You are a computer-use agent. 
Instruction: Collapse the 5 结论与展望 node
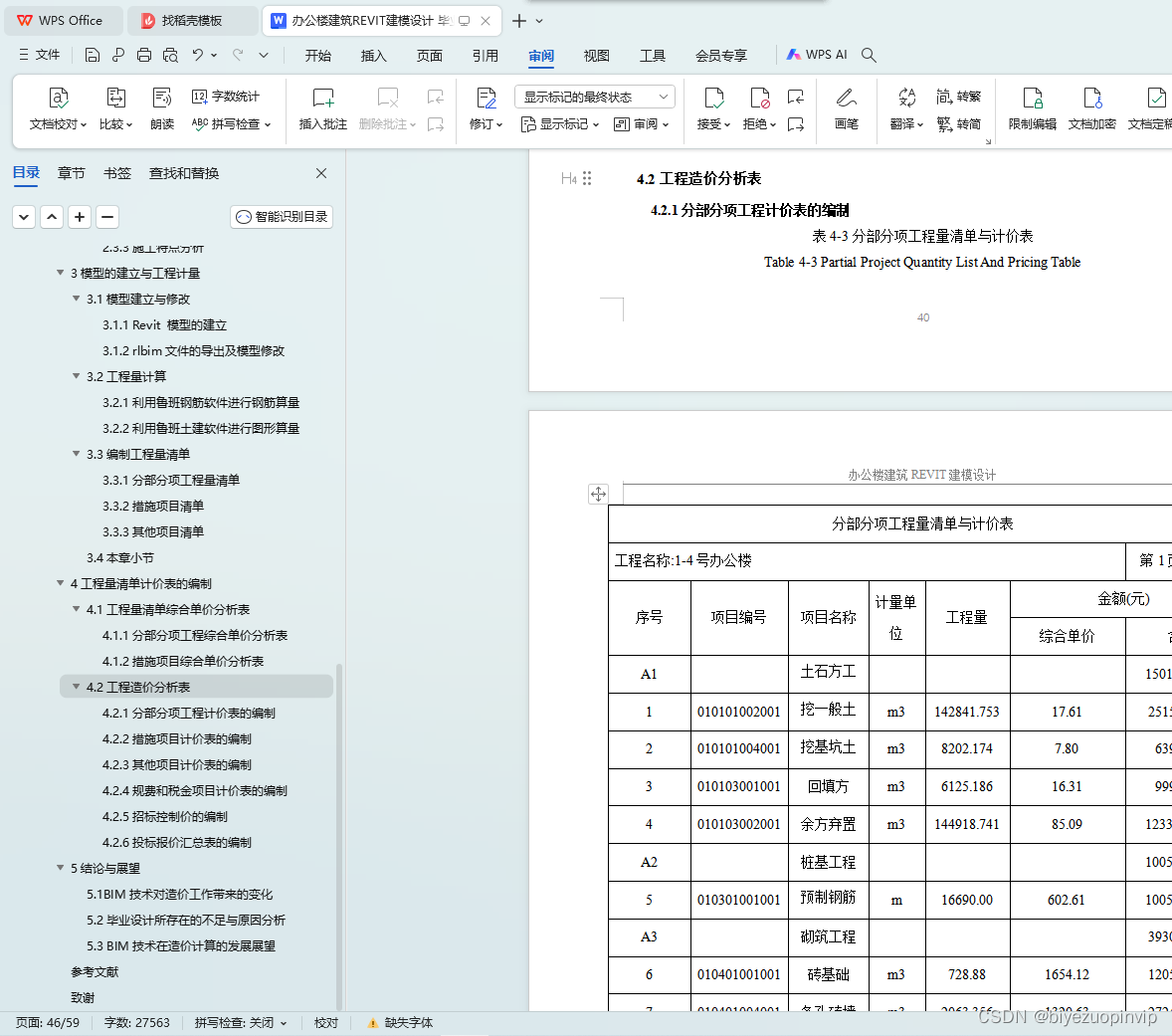[60, 868]
